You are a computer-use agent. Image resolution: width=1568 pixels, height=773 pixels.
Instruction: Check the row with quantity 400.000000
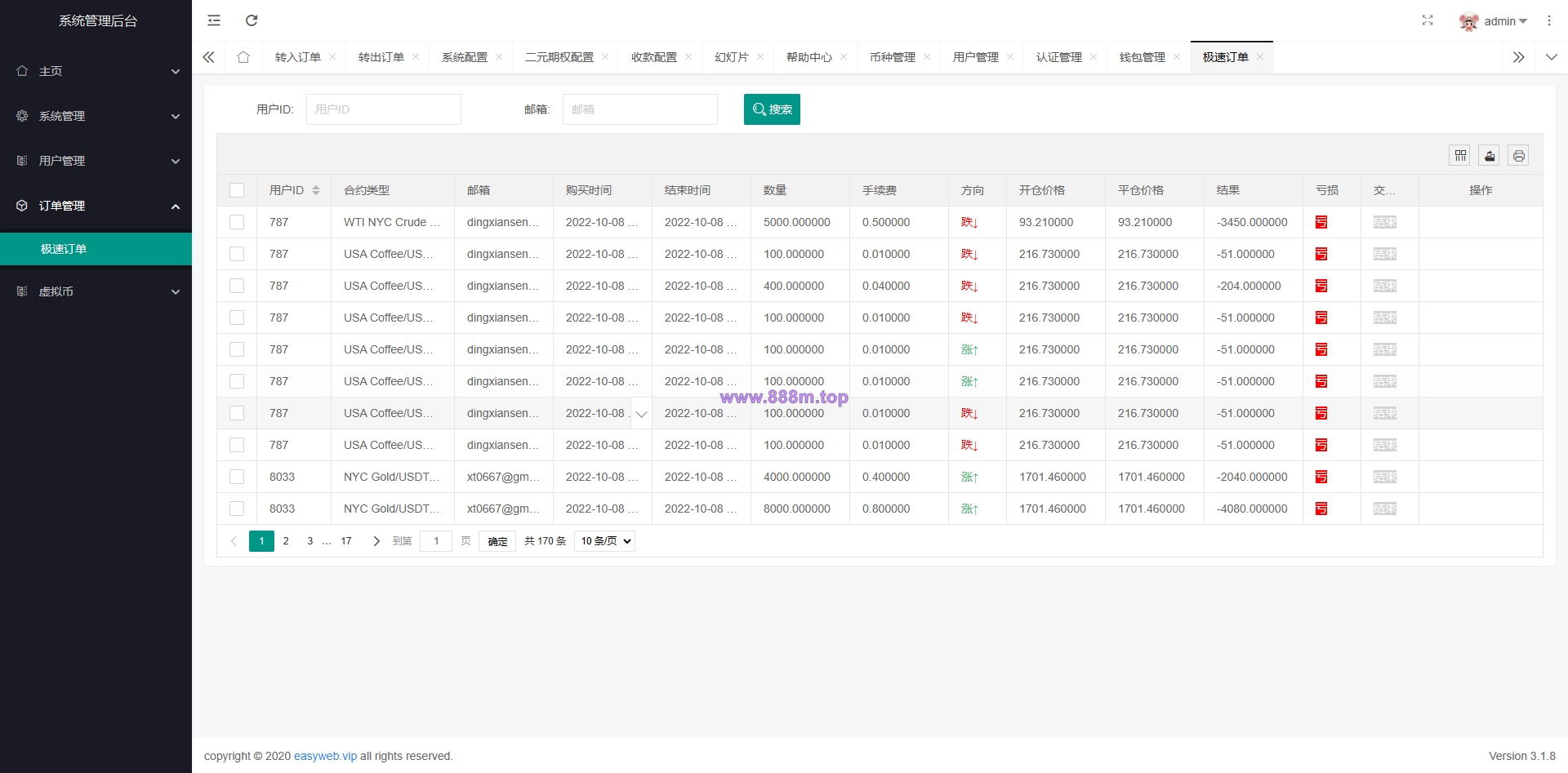click(237, 286)
